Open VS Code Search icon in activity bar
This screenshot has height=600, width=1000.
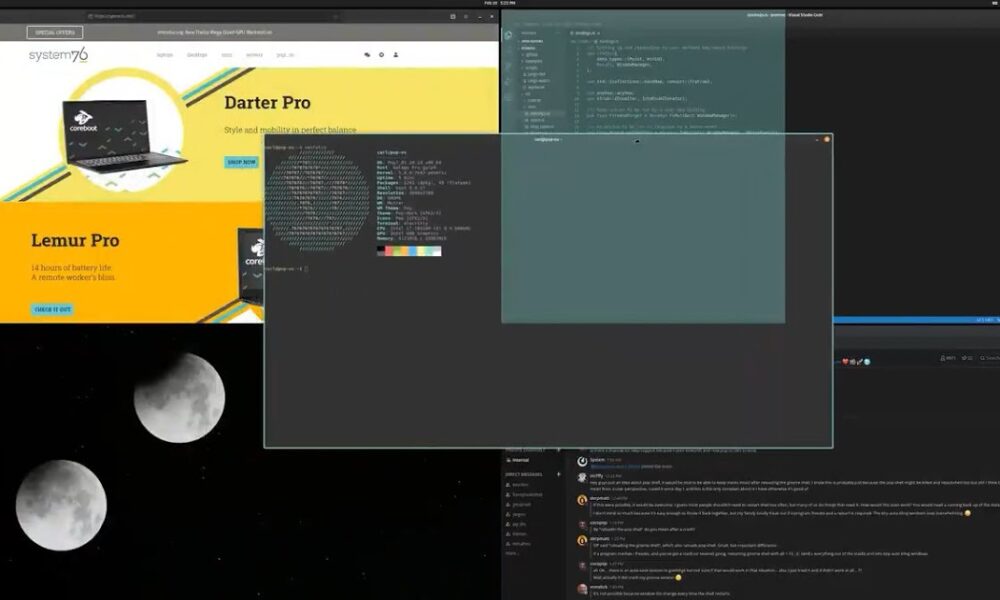tap(508, 51)
